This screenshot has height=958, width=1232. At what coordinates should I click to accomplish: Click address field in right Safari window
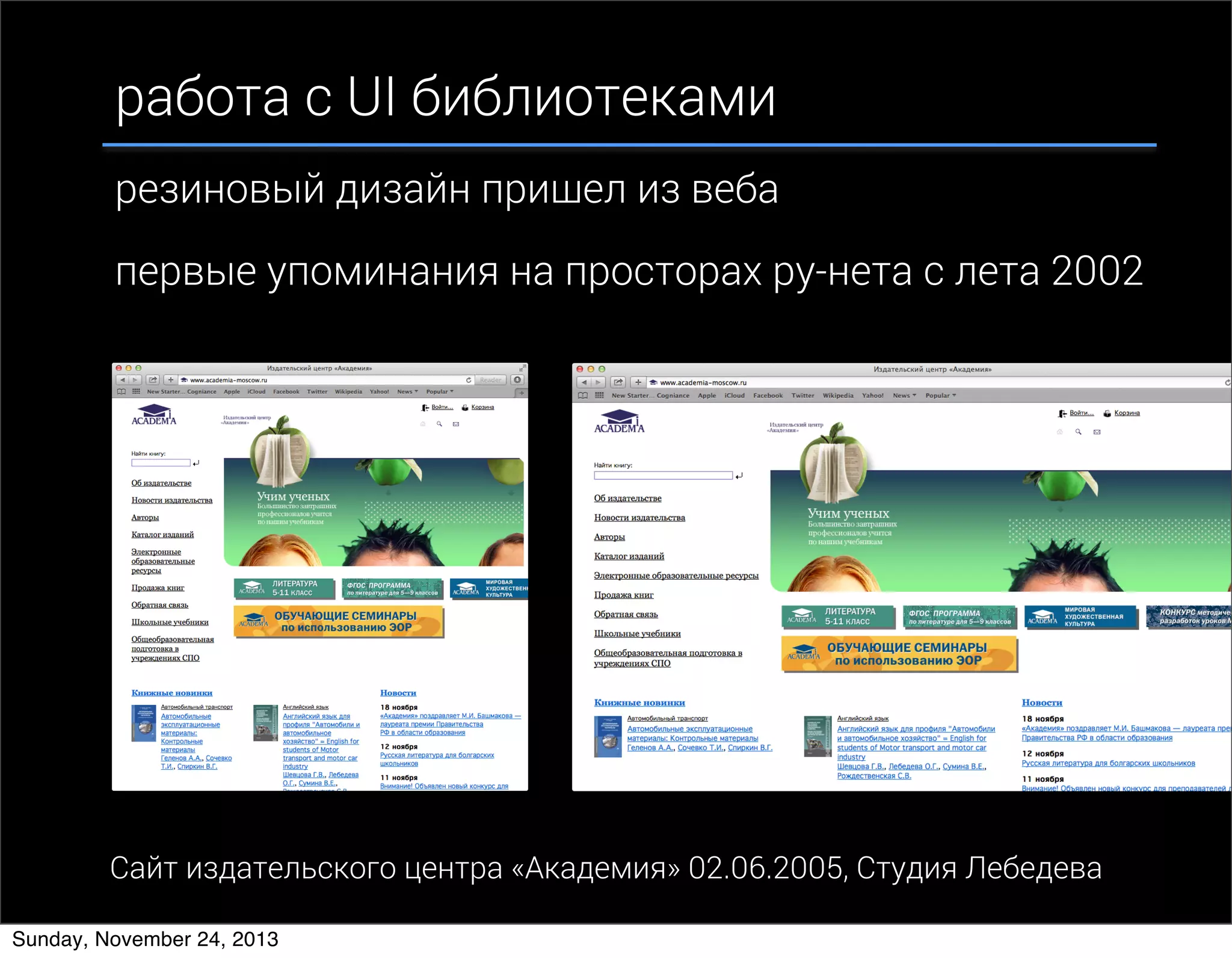tap(939, 382)
